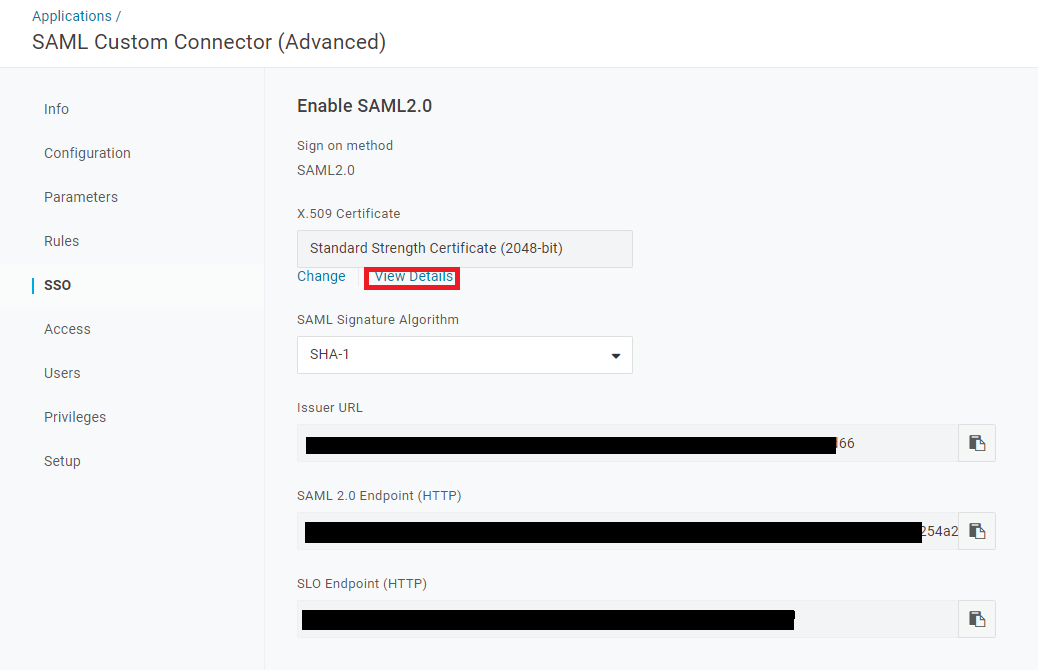1038x670 pixels.
Task: Open the Applications breadcrumb link
Action: 72,15
